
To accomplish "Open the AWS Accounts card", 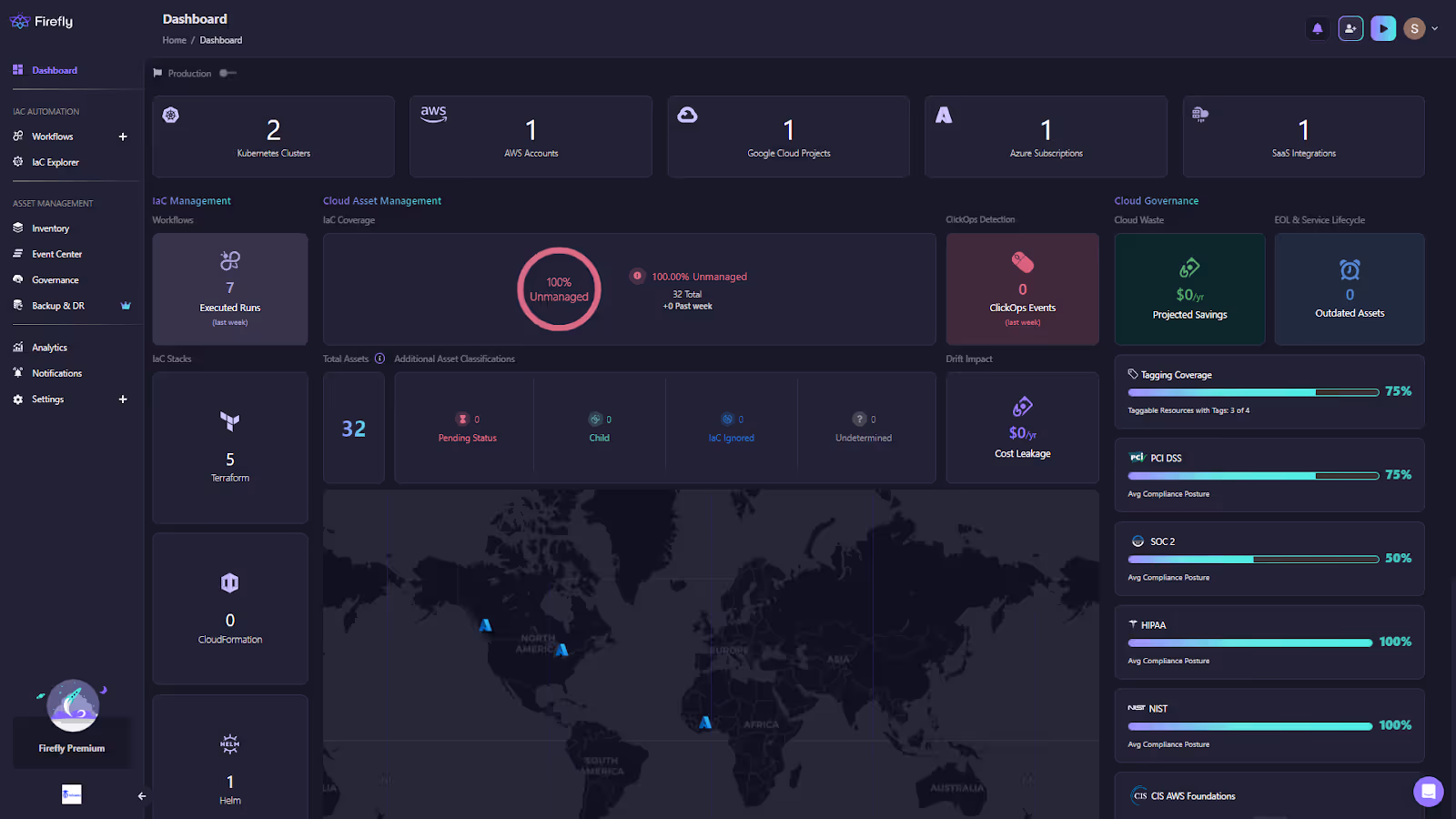I will (x=531, y=136).
